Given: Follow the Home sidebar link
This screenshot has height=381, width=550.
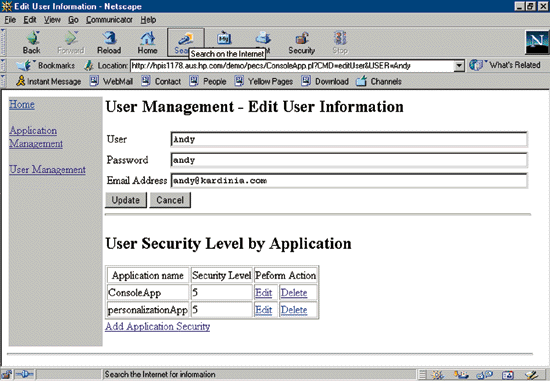Looking at the screenshot, I should (22, 104).
